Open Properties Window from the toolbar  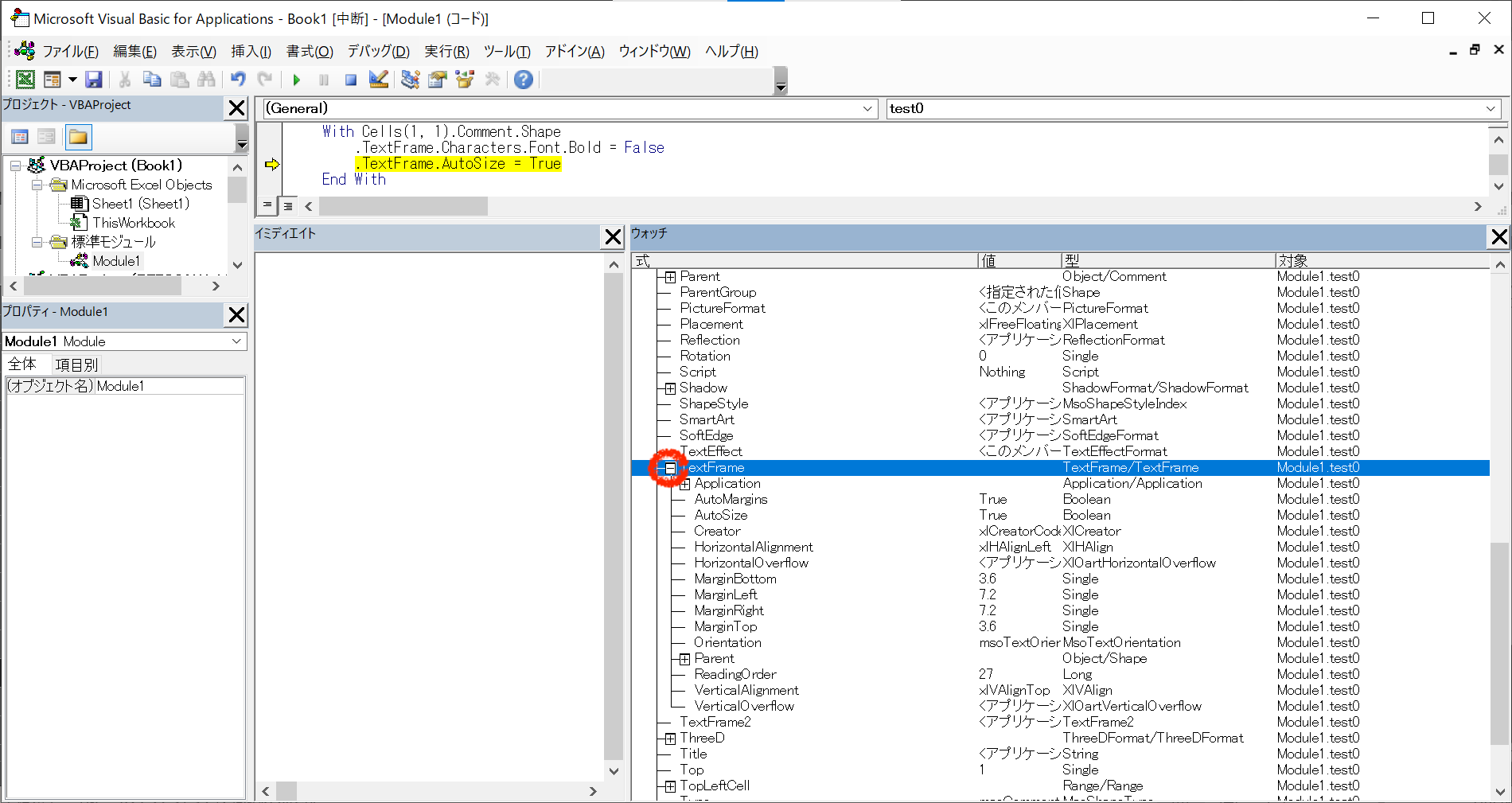438,79
